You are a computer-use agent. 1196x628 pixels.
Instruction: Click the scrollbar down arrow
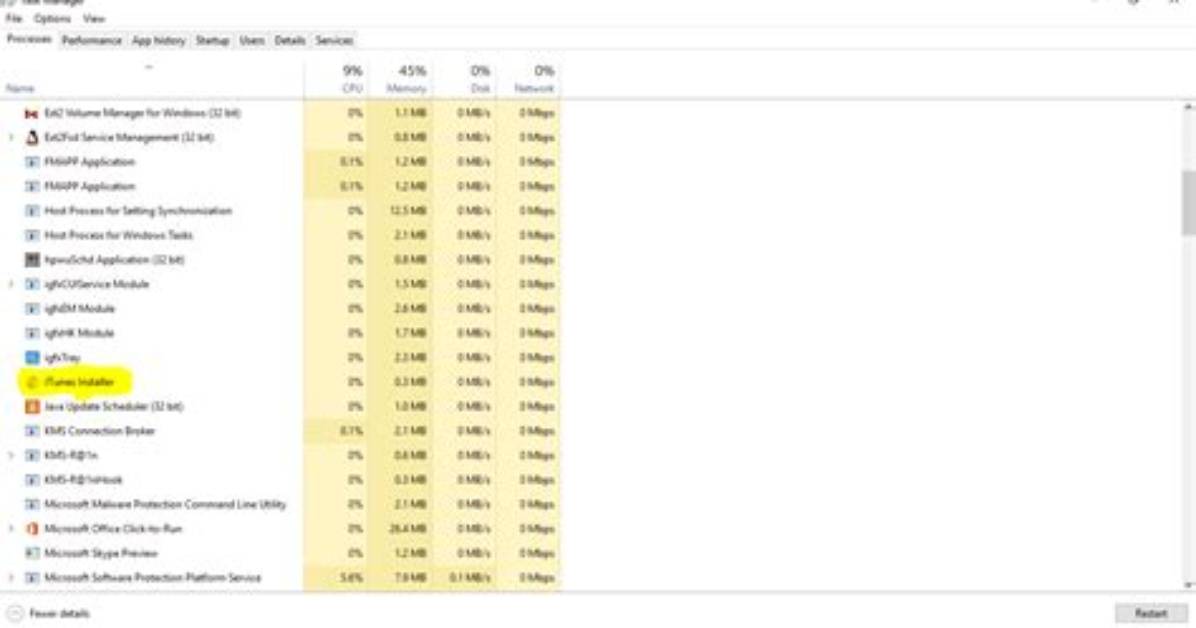click(x=1188, y=585)
